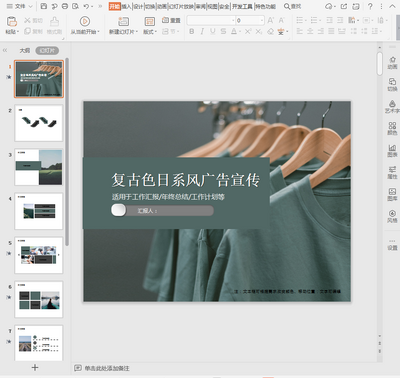Click the Undo arrow icon

[86, 6]
